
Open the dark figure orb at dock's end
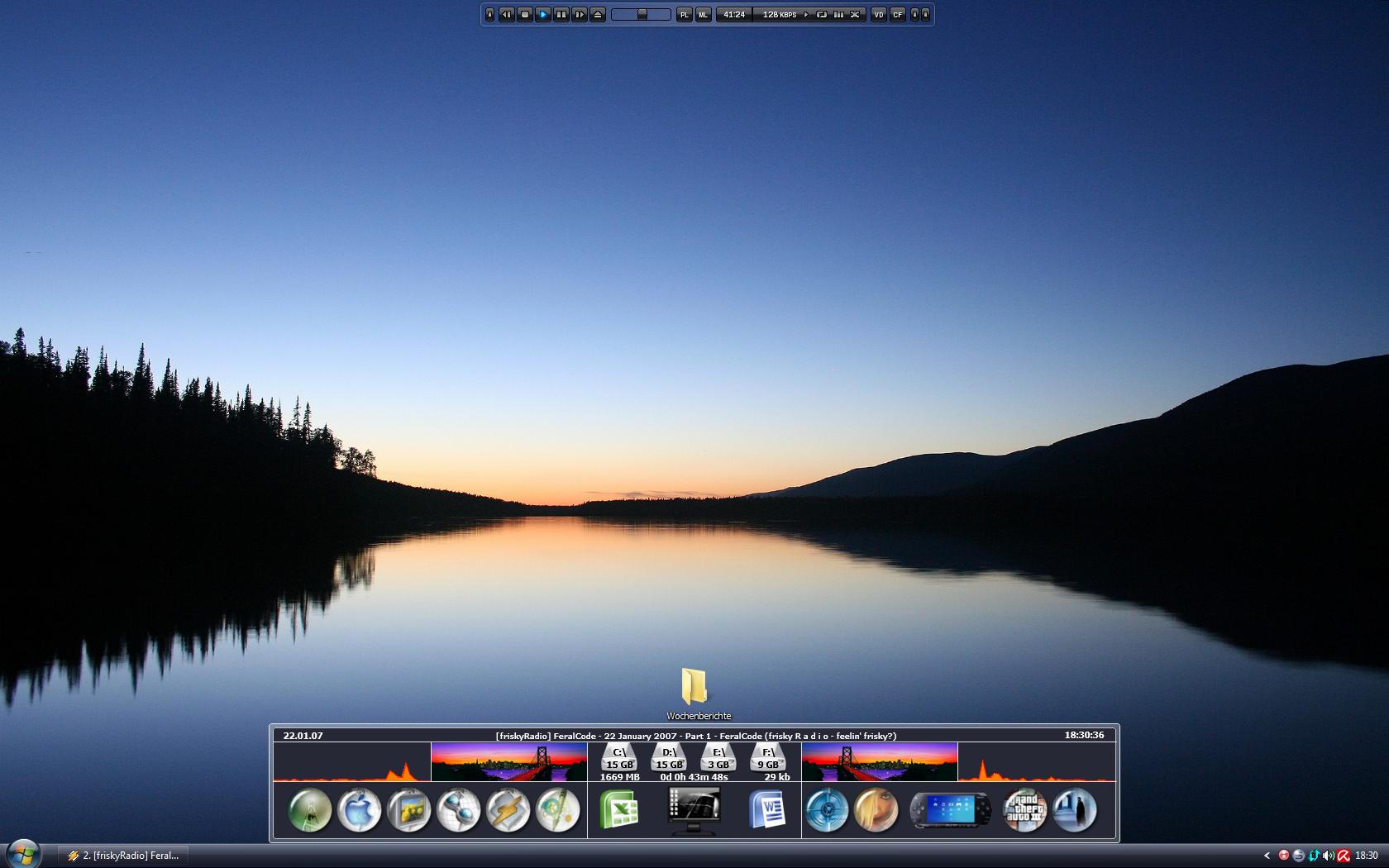pyautogui.click(x=1074, y=809)
